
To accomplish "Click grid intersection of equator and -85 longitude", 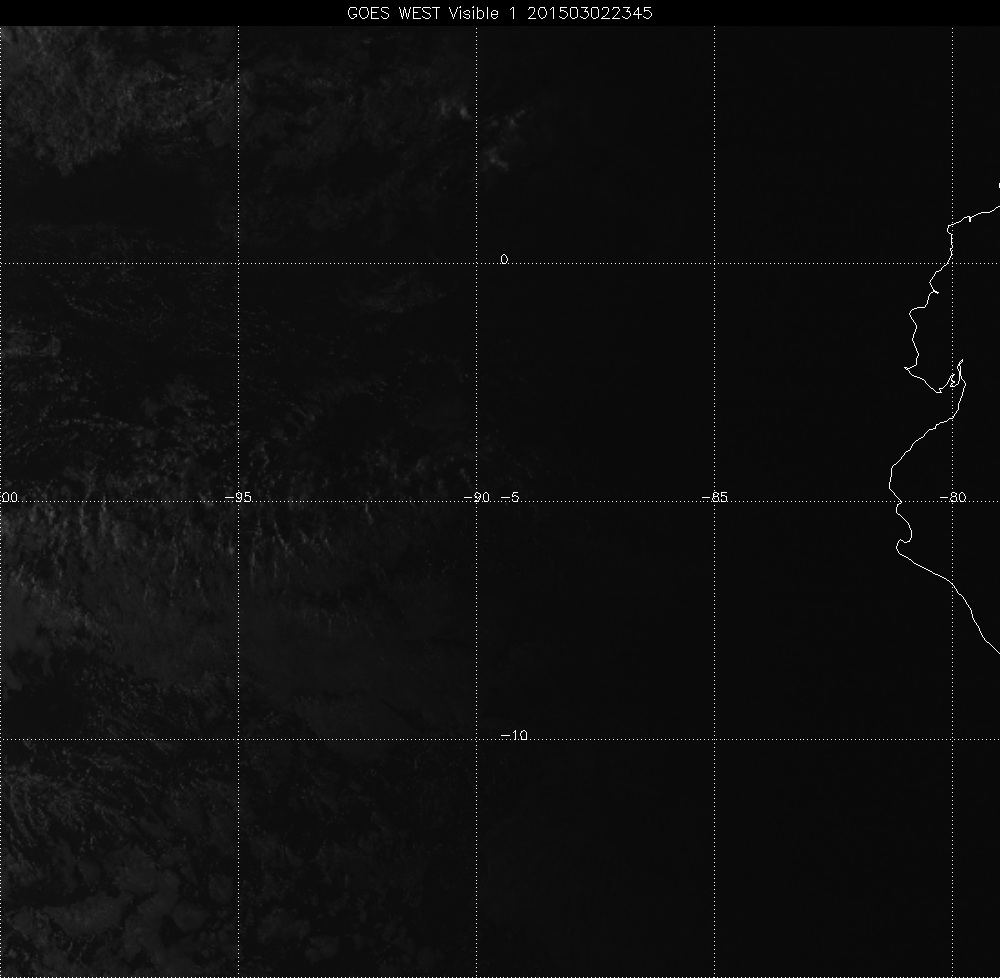I will tap(715, 263).
